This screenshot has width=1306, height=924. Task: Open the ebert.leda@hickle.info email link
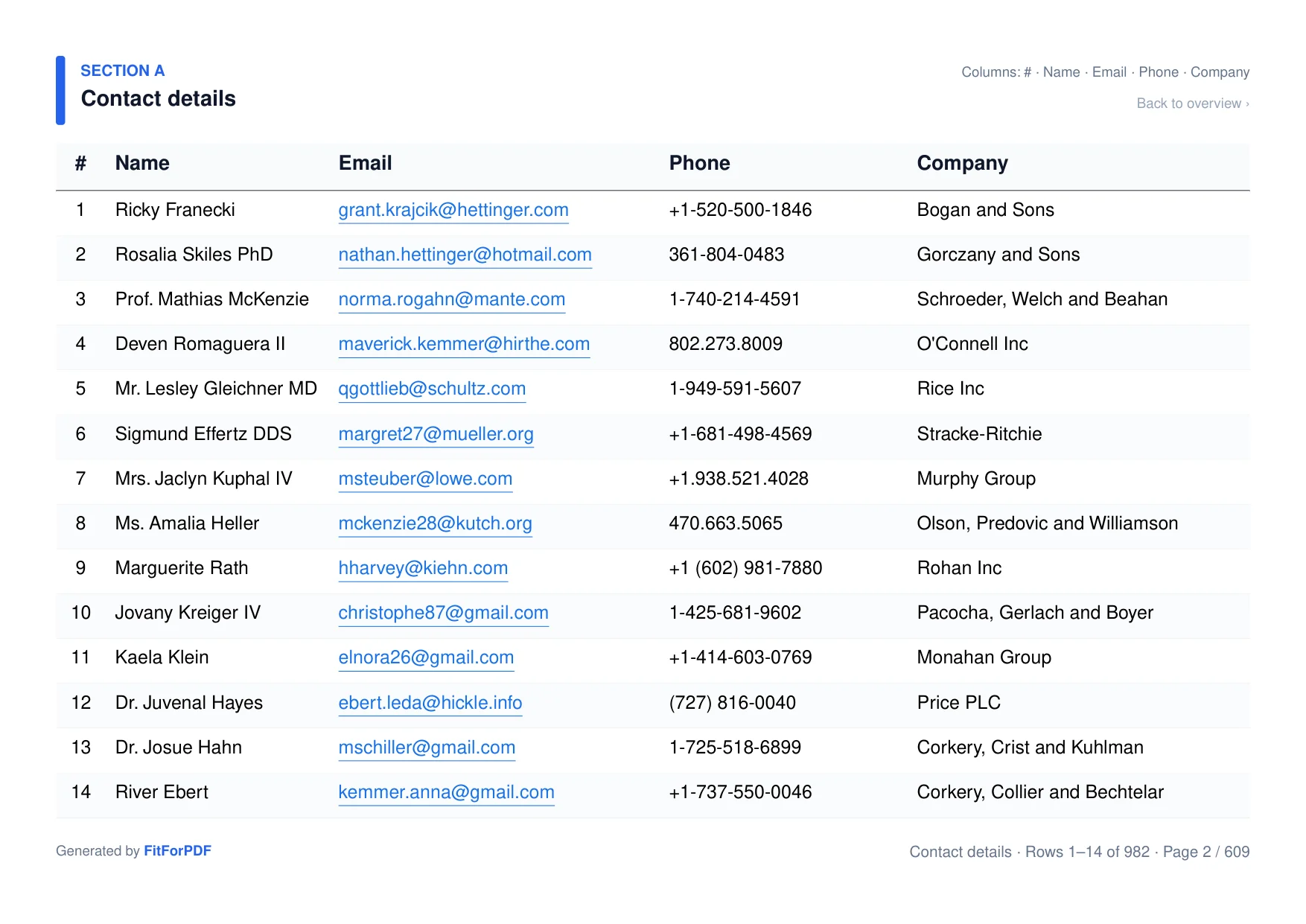pos(430,703)
